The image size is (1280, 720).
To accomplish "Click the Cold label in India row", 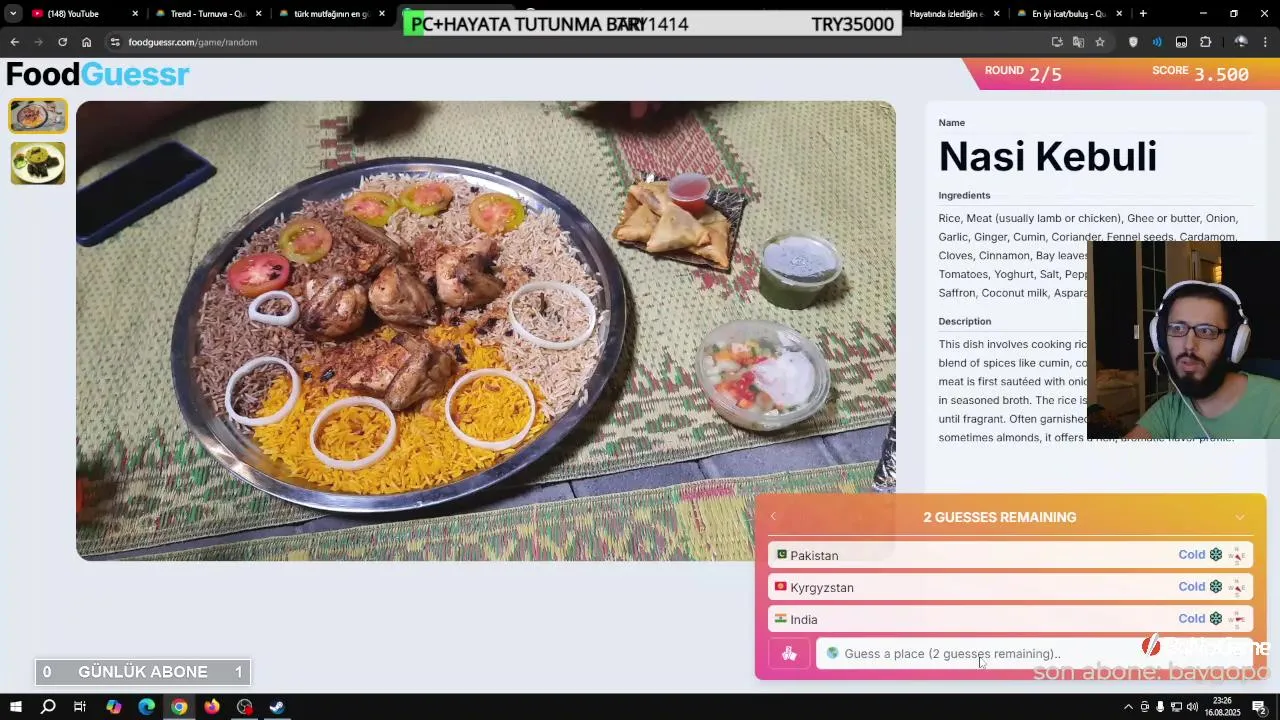I will [1191, 619].
